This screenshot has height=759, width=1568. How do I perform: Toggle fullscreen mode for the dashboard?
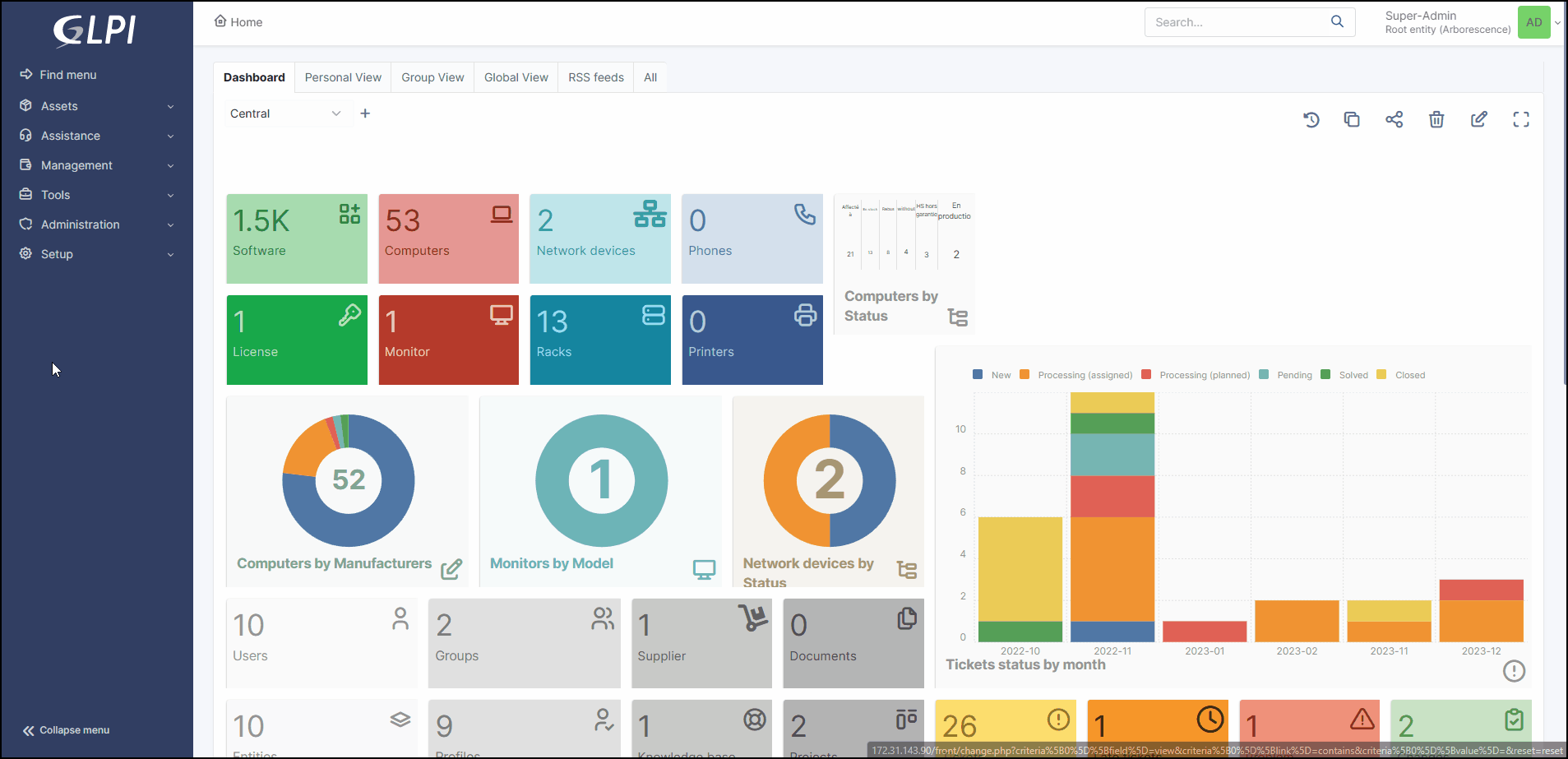(1521, 120)
